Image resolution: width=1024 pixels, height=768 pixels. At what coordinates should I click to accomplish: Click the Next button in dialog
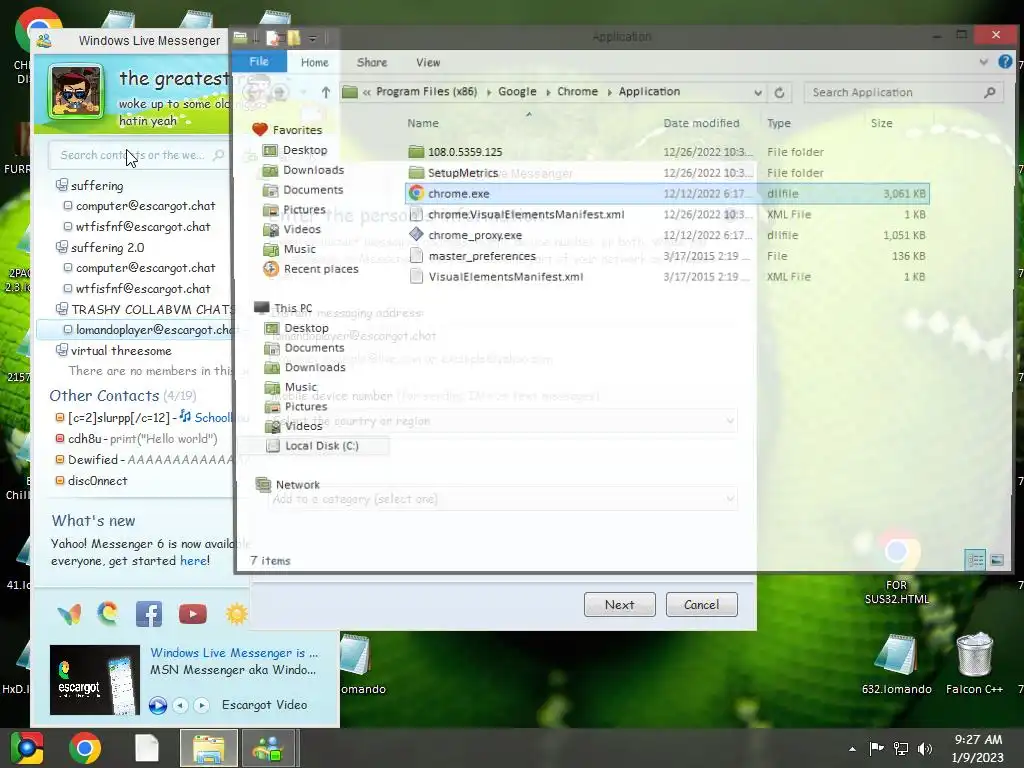619,605
